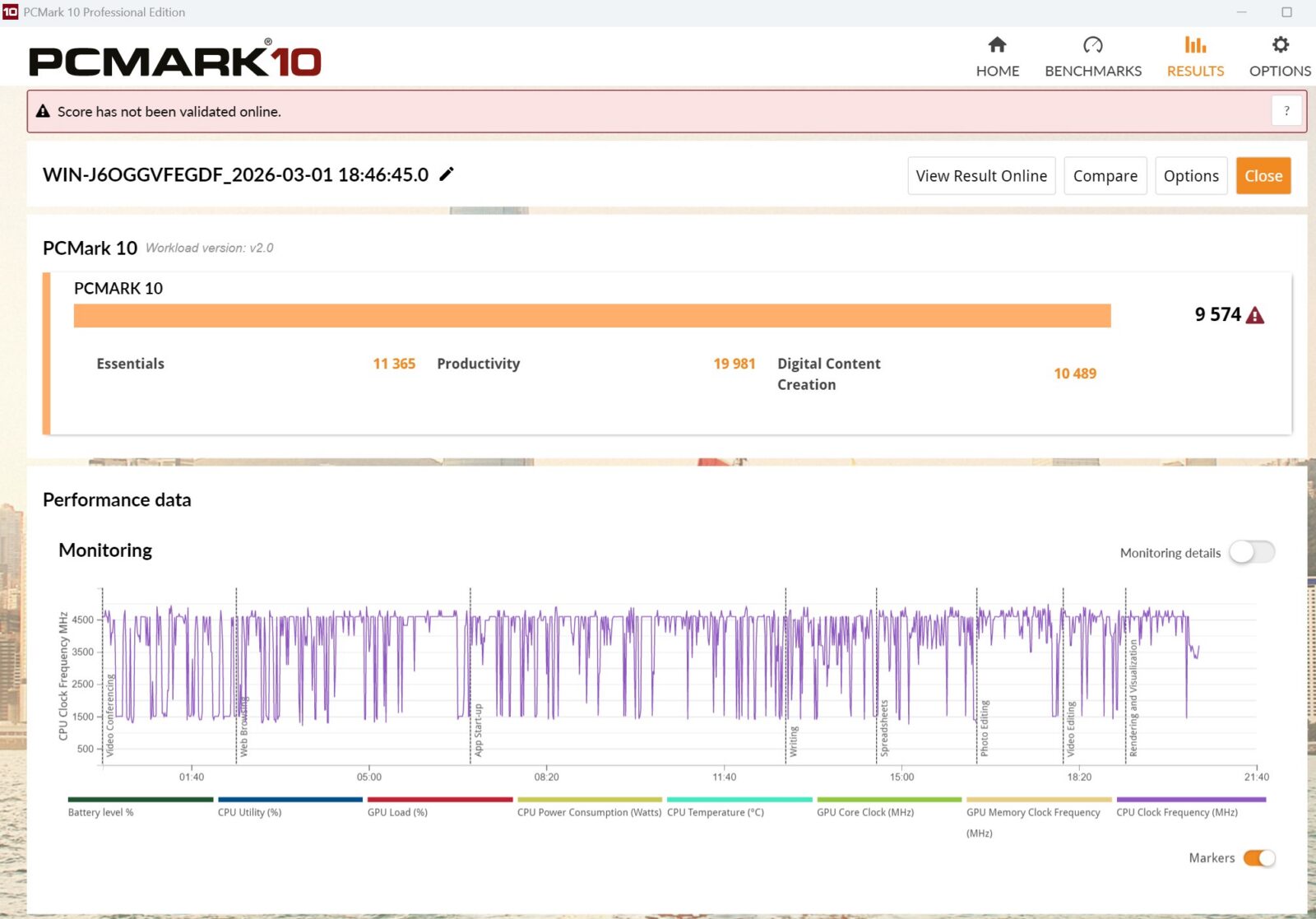This screenshot has width=1316, height=919.
Task: Click View Result Online button
Action: tap(981, 176)
